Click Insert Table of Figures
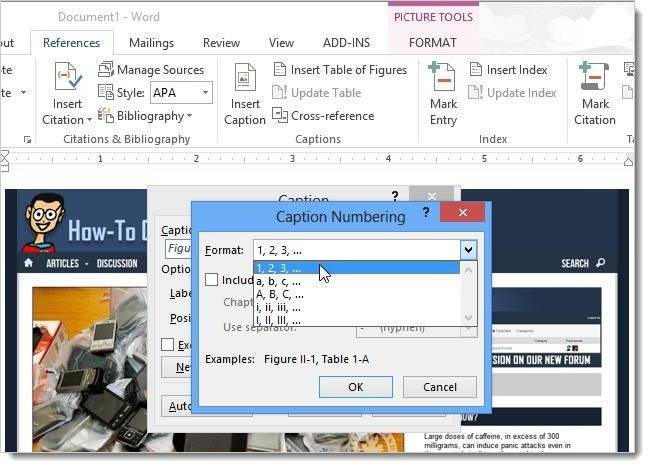 click(x=340, y=70)
